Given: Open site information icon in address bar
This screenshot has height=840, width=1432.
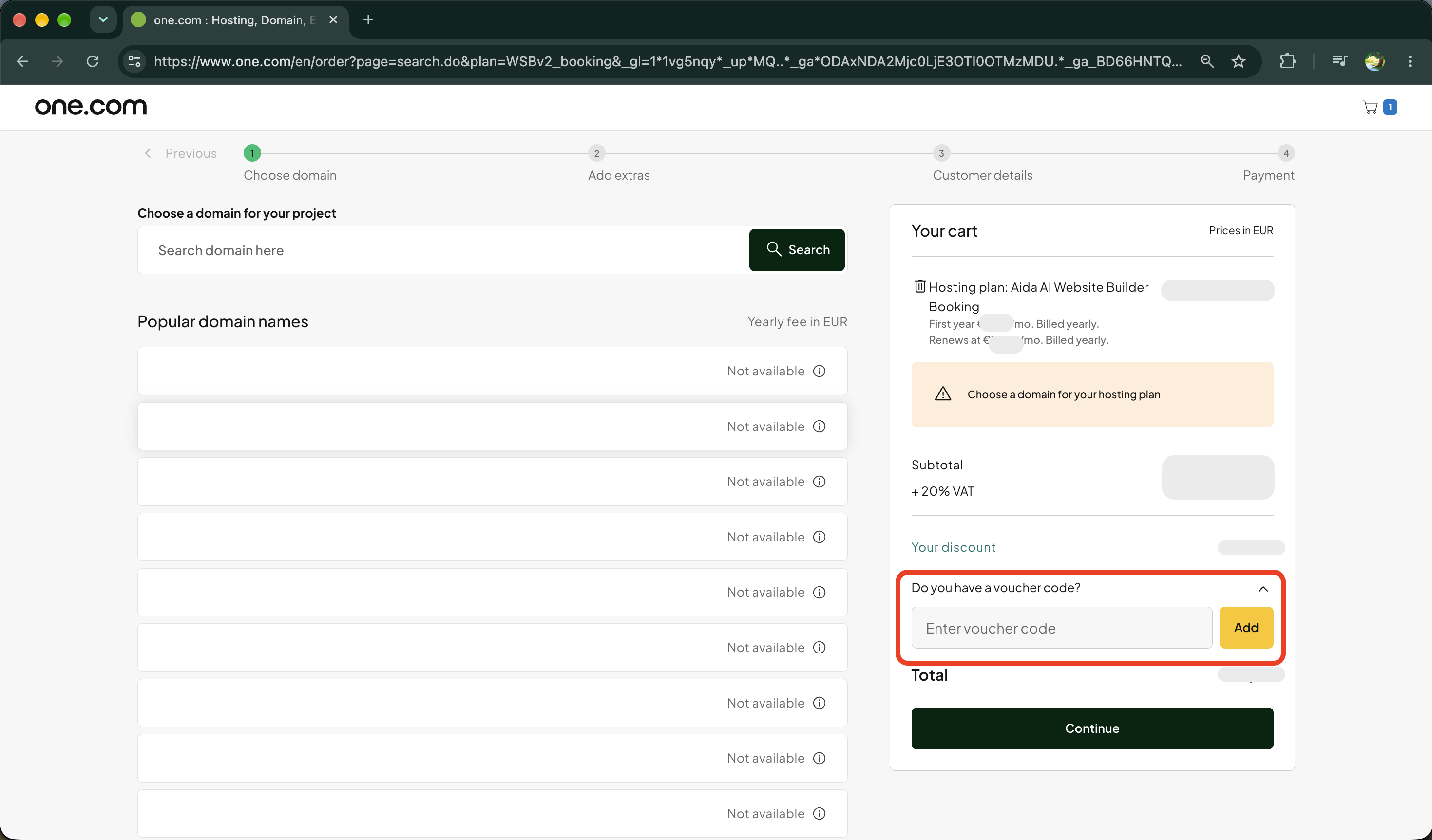Looking at the screenshot, I should coord(134,61).
